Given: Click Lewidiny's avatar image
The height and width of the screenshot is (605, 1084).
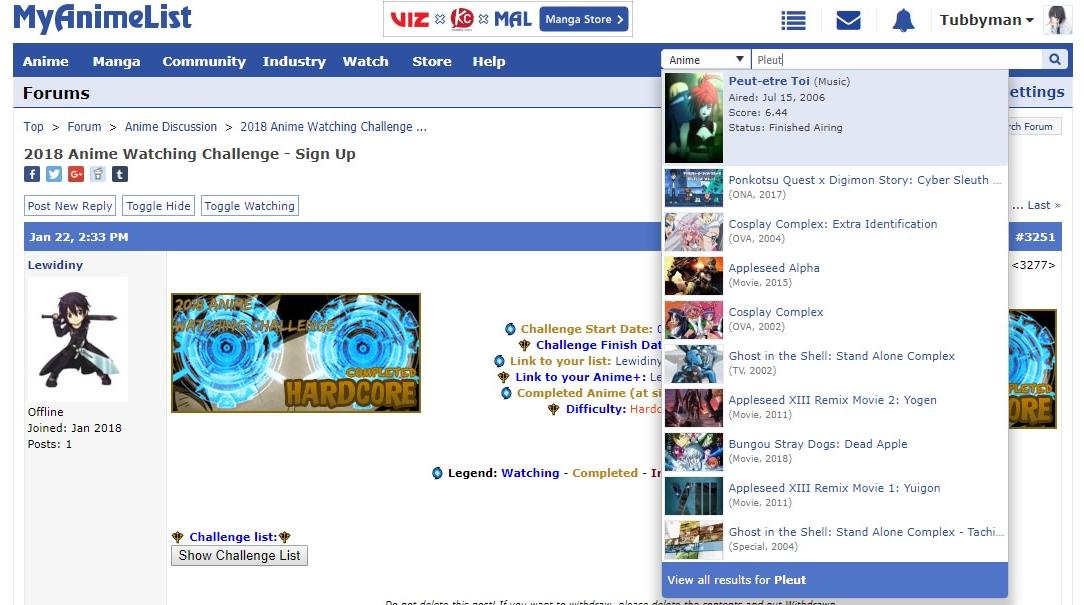Looking at the screenshot, I should pyautogui.click(x=77, y=339).
